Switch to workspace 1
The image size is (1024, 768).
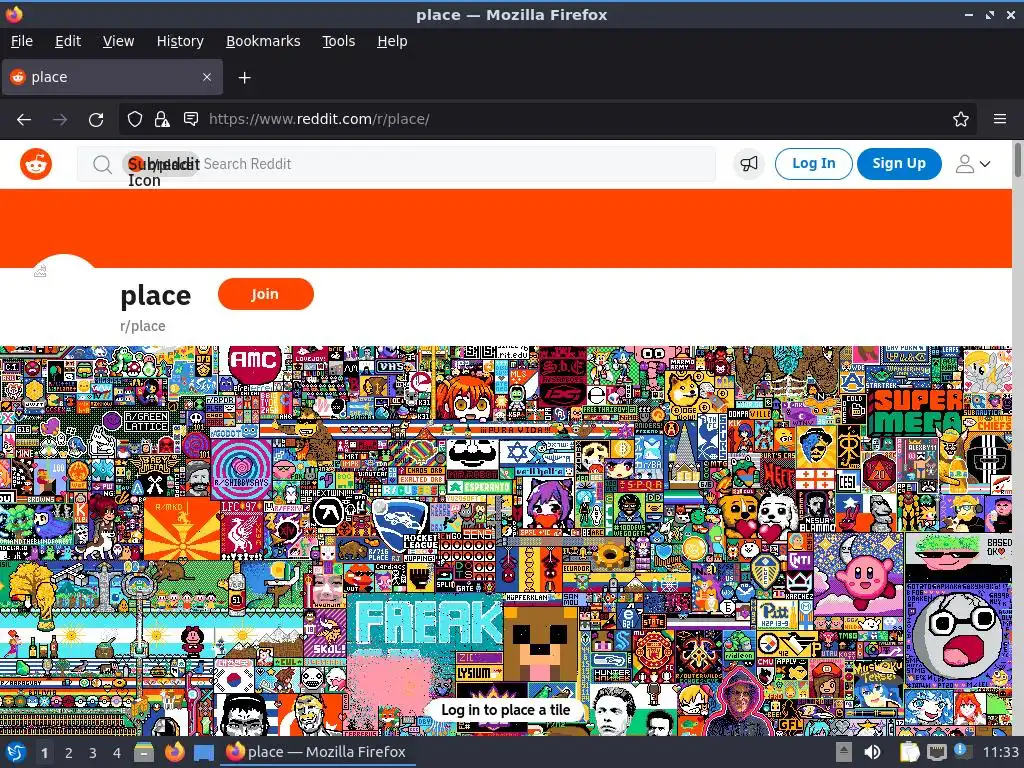point(44,753)
